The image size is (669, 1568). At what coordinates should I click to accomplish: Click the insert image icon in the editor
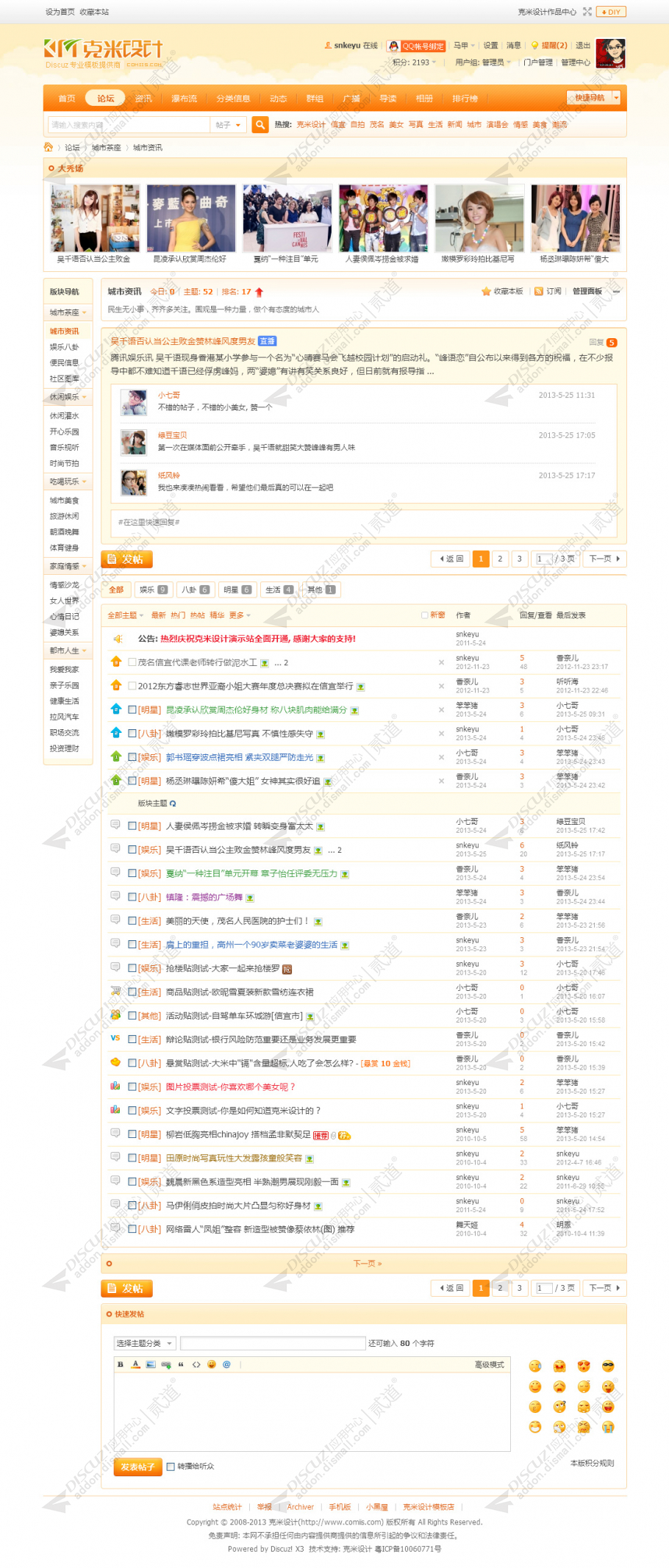point(151,1364)
